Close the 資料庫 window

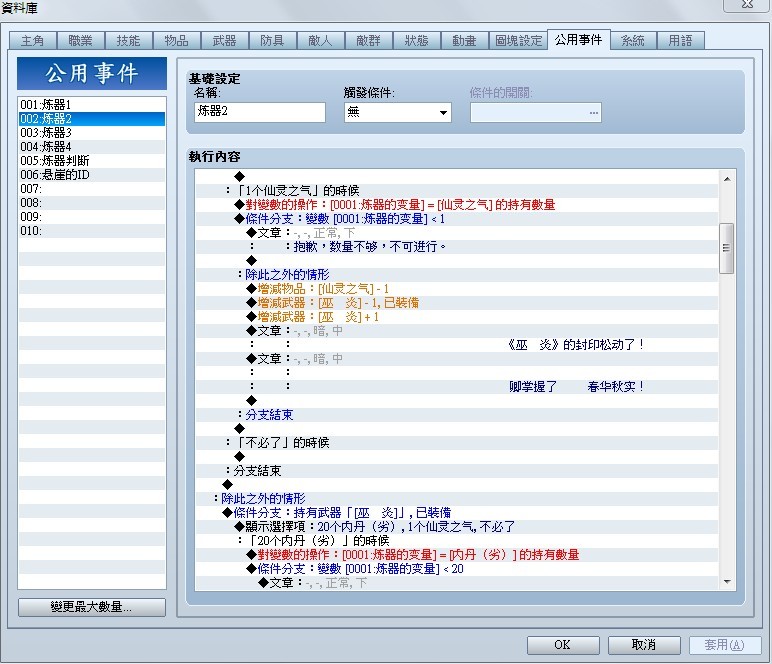[x=747, y=4]
